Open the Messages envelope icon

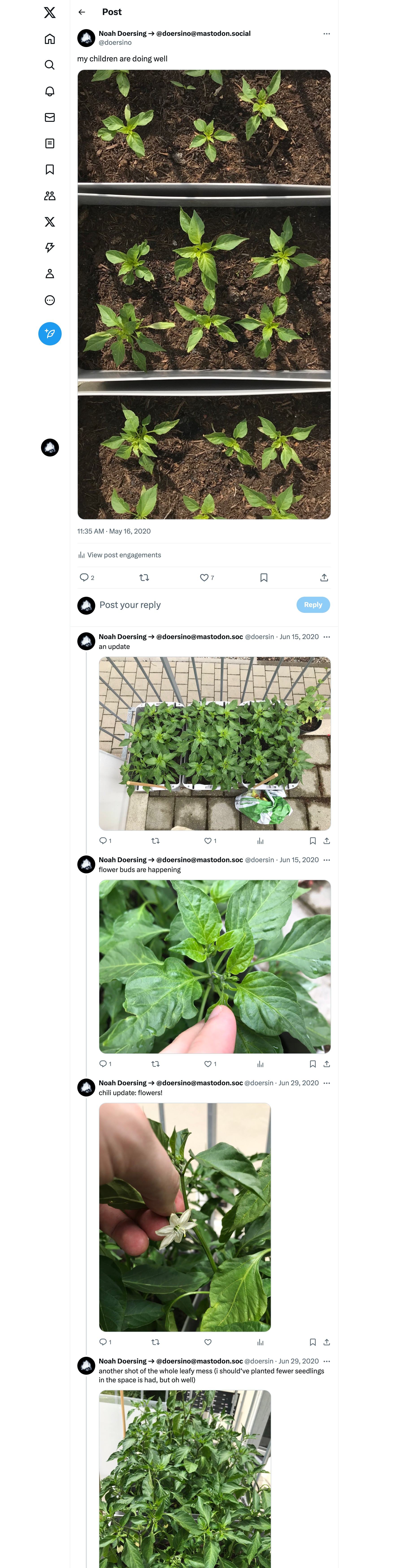pyautogui.click(x=50, y=117)
